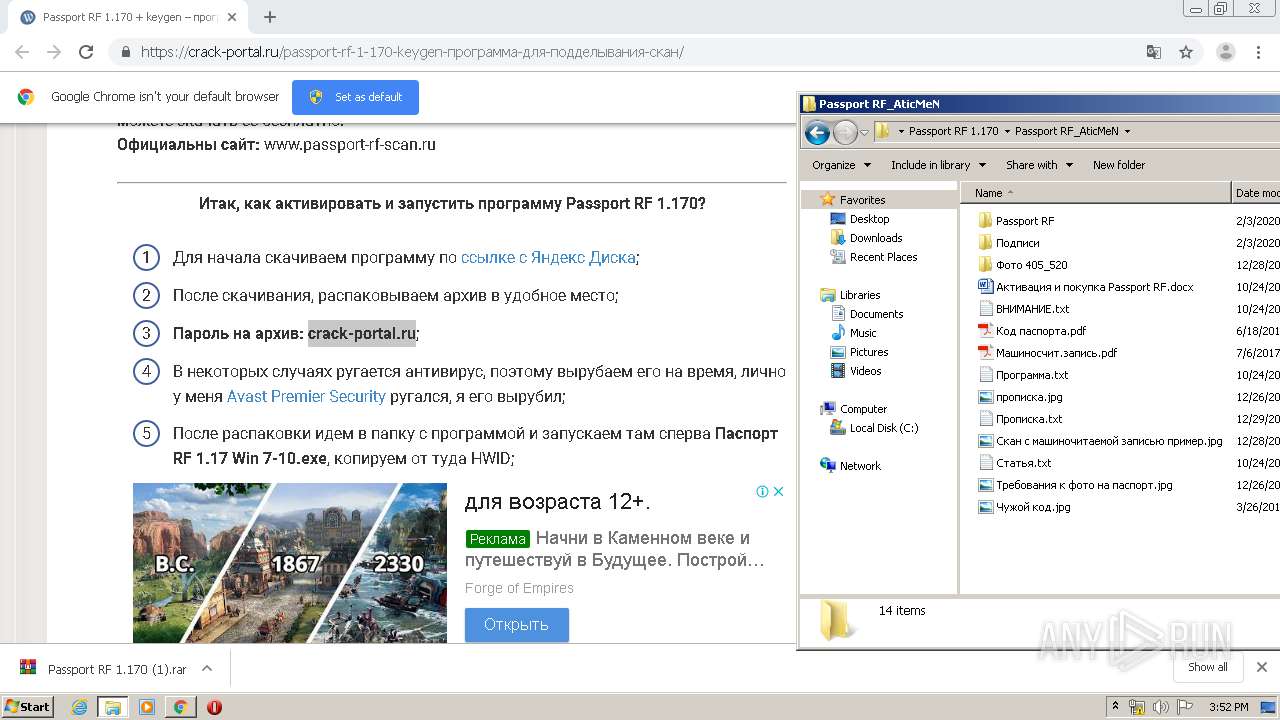Select Desktop in Favorites

pyautogui.click(x=869, y=219)
